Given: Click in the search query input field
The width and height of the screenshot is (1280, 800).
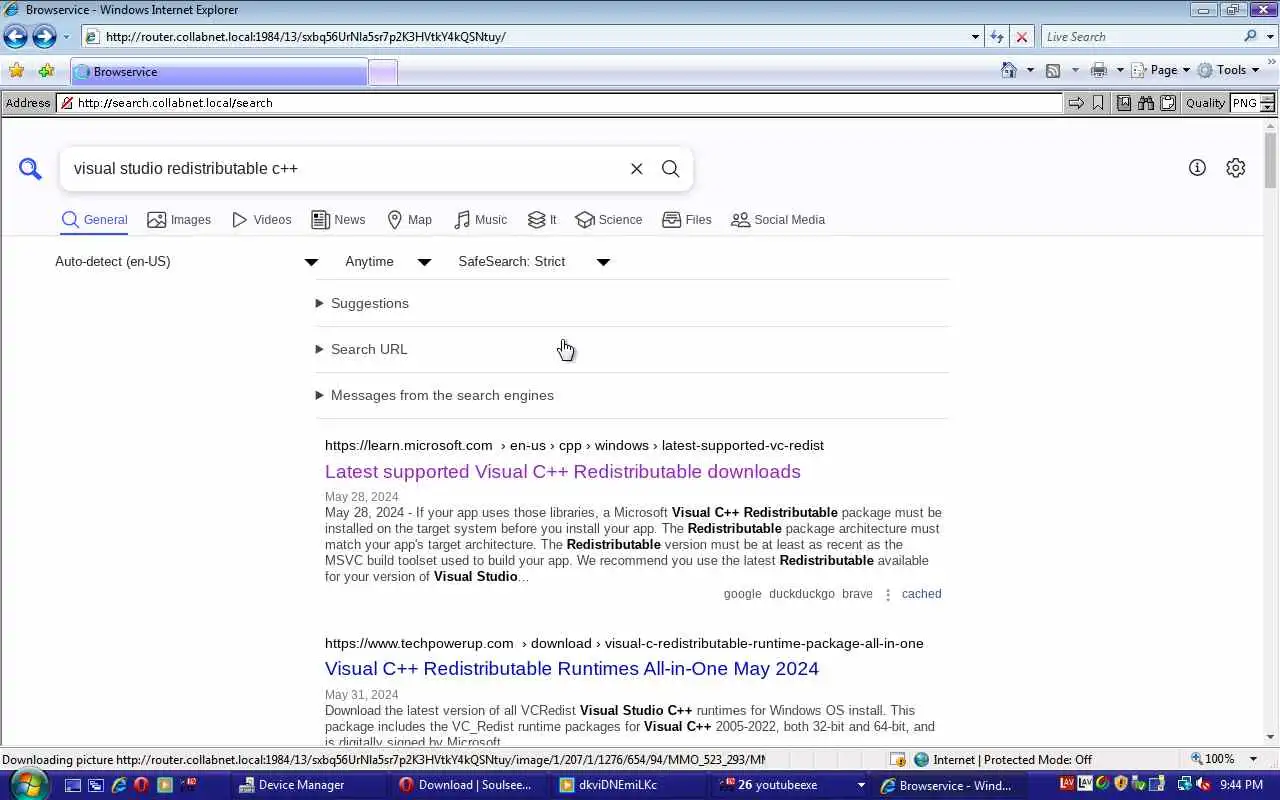Looking at the screenshot, I should [x=345, y=169].
